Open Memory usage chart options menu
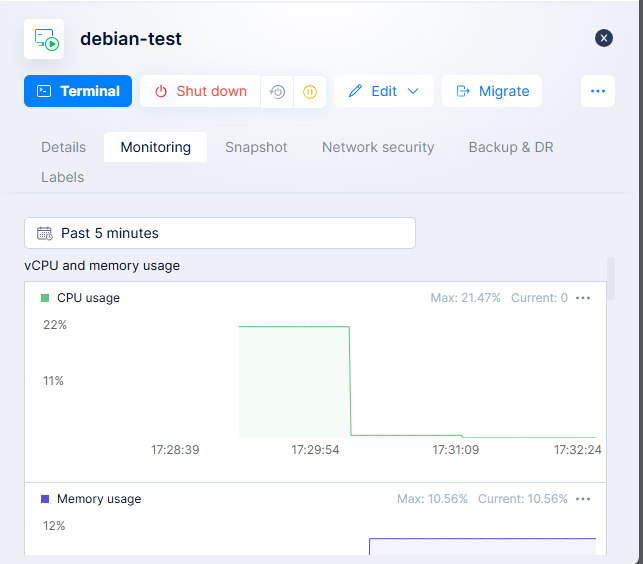Image resolution: width=643 pixels, height=564 pixels. [583, 499]
